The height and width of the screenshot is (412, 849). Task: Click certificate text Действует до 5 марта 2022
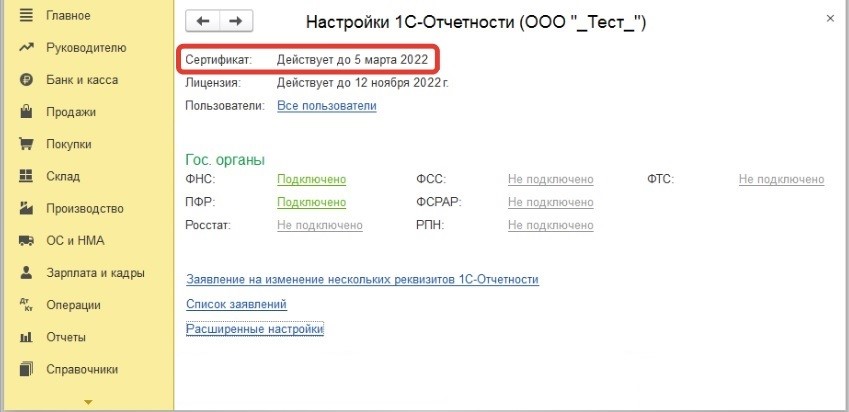352,60
